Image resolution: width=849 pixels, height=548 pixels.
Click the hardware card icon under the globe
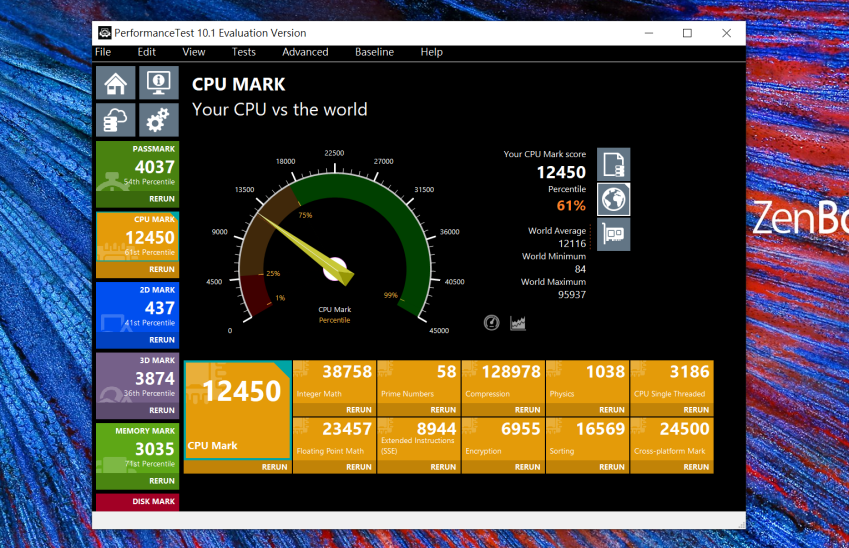(x=613, y=234)
